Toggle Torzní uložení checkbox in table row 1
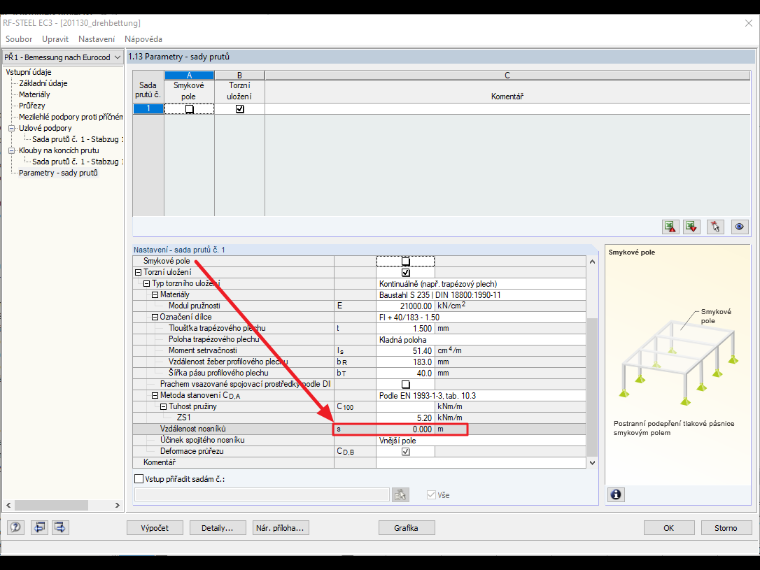The width and height of the screenshot is (760, 570). coord(240,110)
